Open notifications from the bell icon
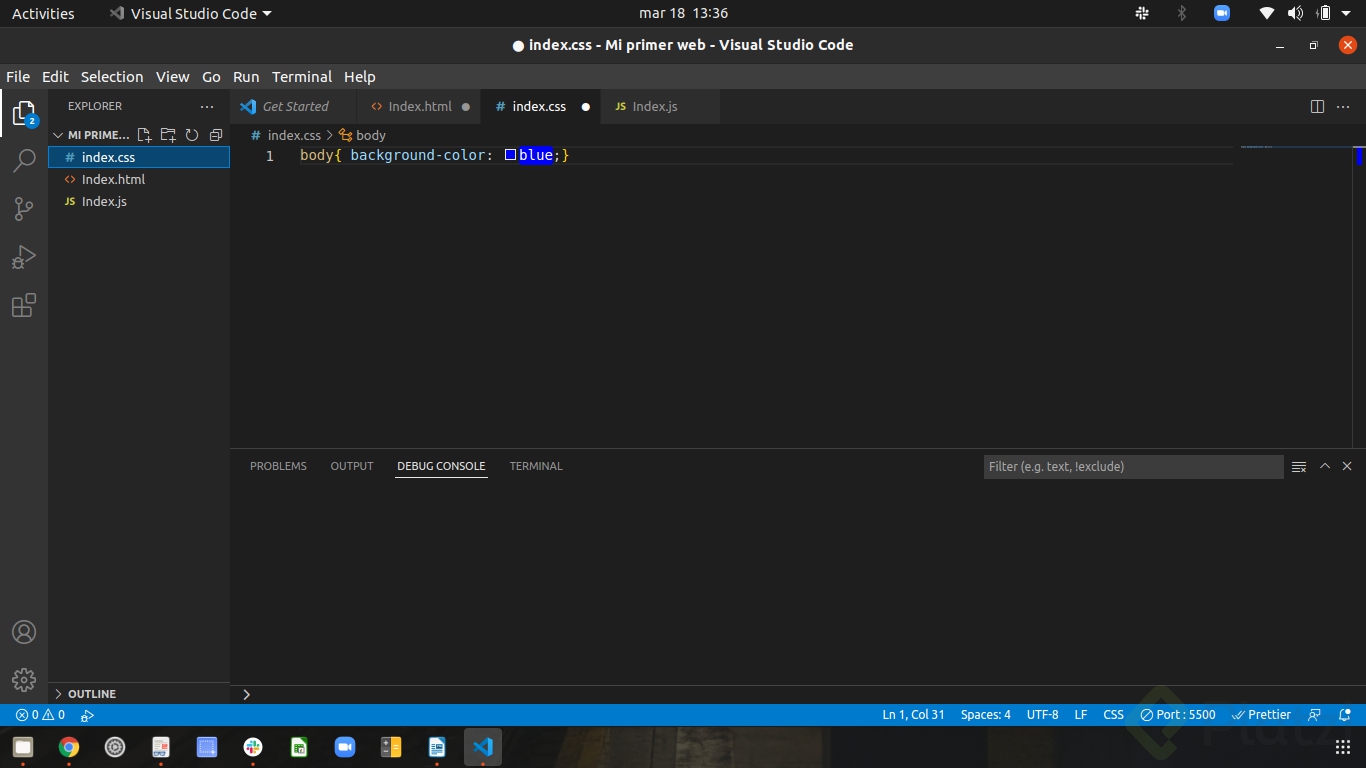Image resolution: width=1366 pixels, height=768 pixels. pyautogui.click(x=1346, y=714)
